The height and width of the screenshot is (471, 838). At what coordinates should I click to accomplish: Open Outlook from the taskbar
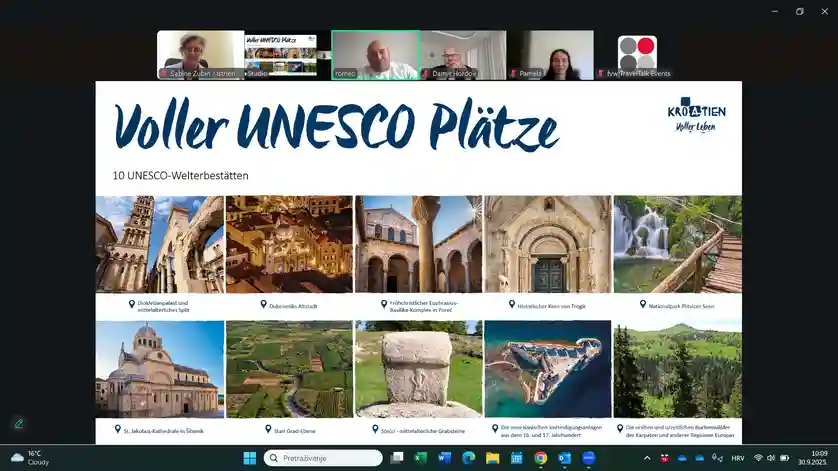pyautogui.click(x=565, y=458)
